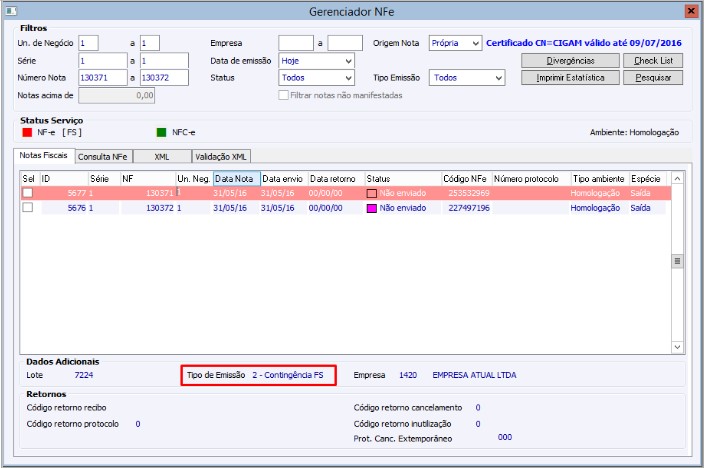704x468 pixels.
Task: Click Empresa code 1420
Action: point(408,375)
